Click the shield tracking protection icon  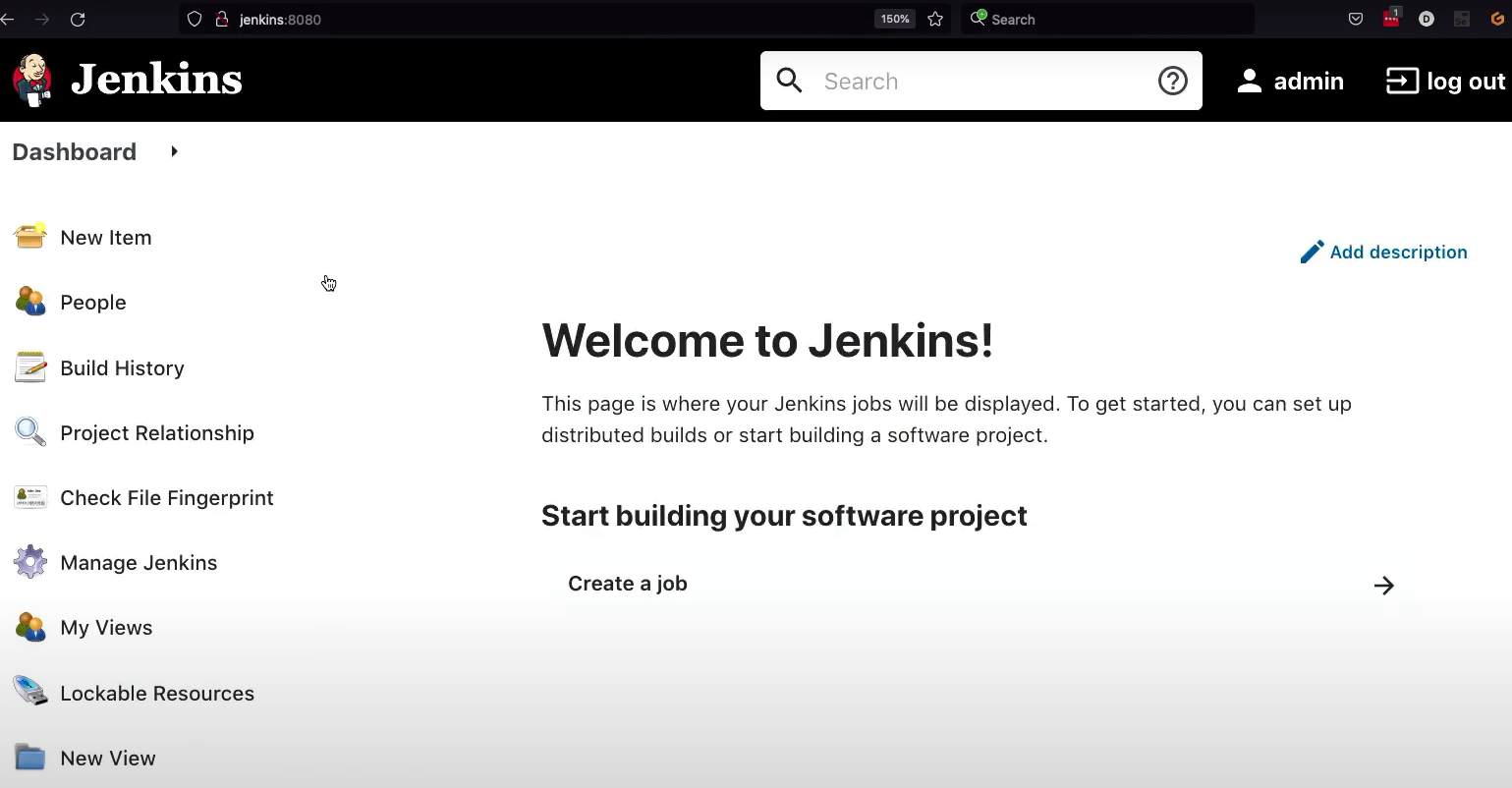(195, 19)
